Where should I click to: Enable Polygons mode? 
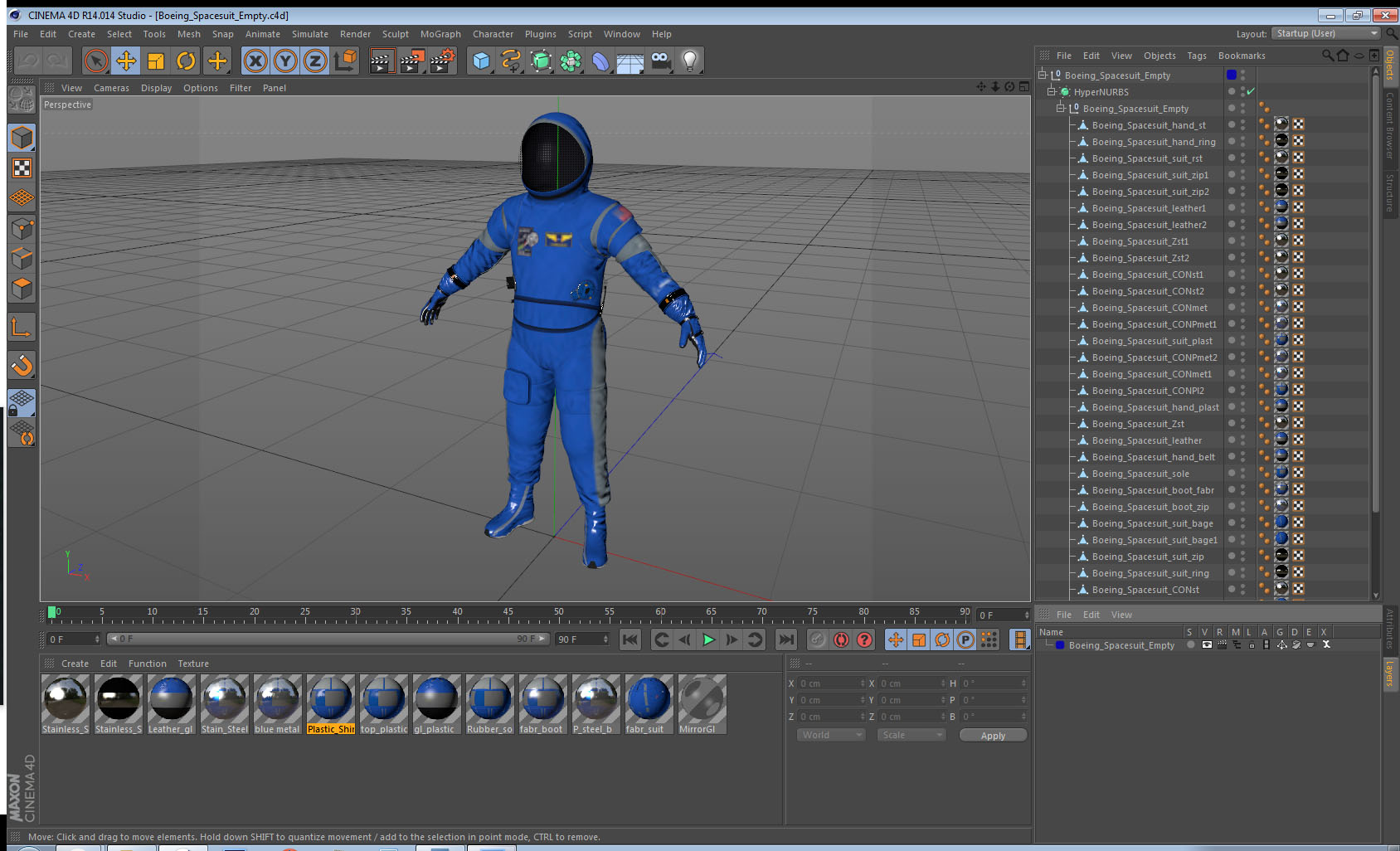tap(22, 289)
